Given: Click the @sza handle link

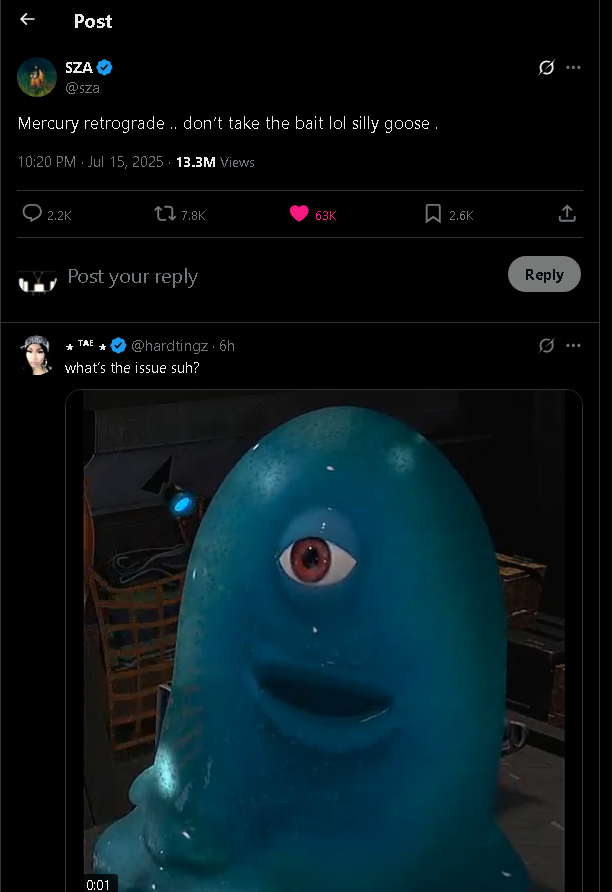Looking at the screenshot, I should (82, 88).
